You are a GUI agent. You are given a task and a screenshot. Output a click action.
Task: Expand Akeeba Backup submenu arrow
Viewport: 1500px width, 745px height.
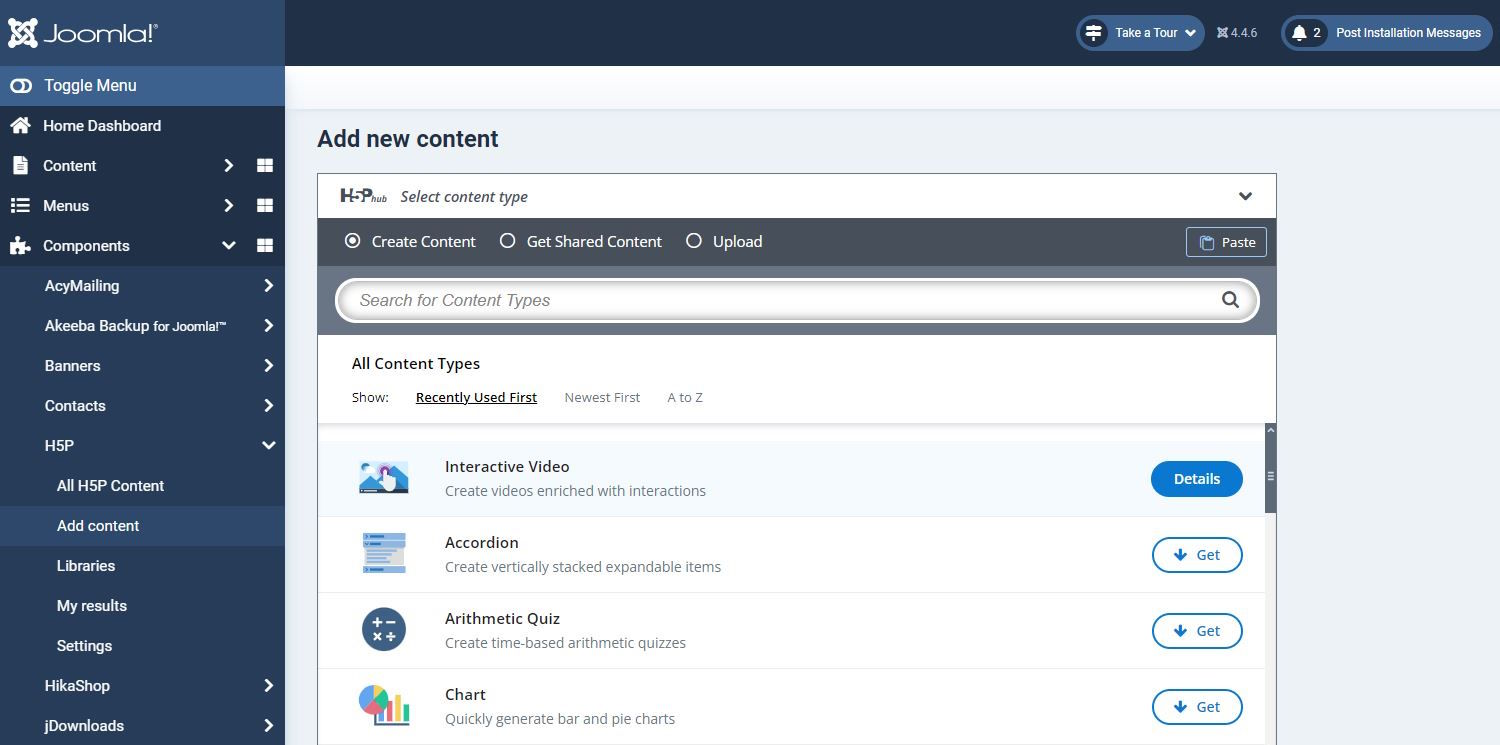click(268, 326)
